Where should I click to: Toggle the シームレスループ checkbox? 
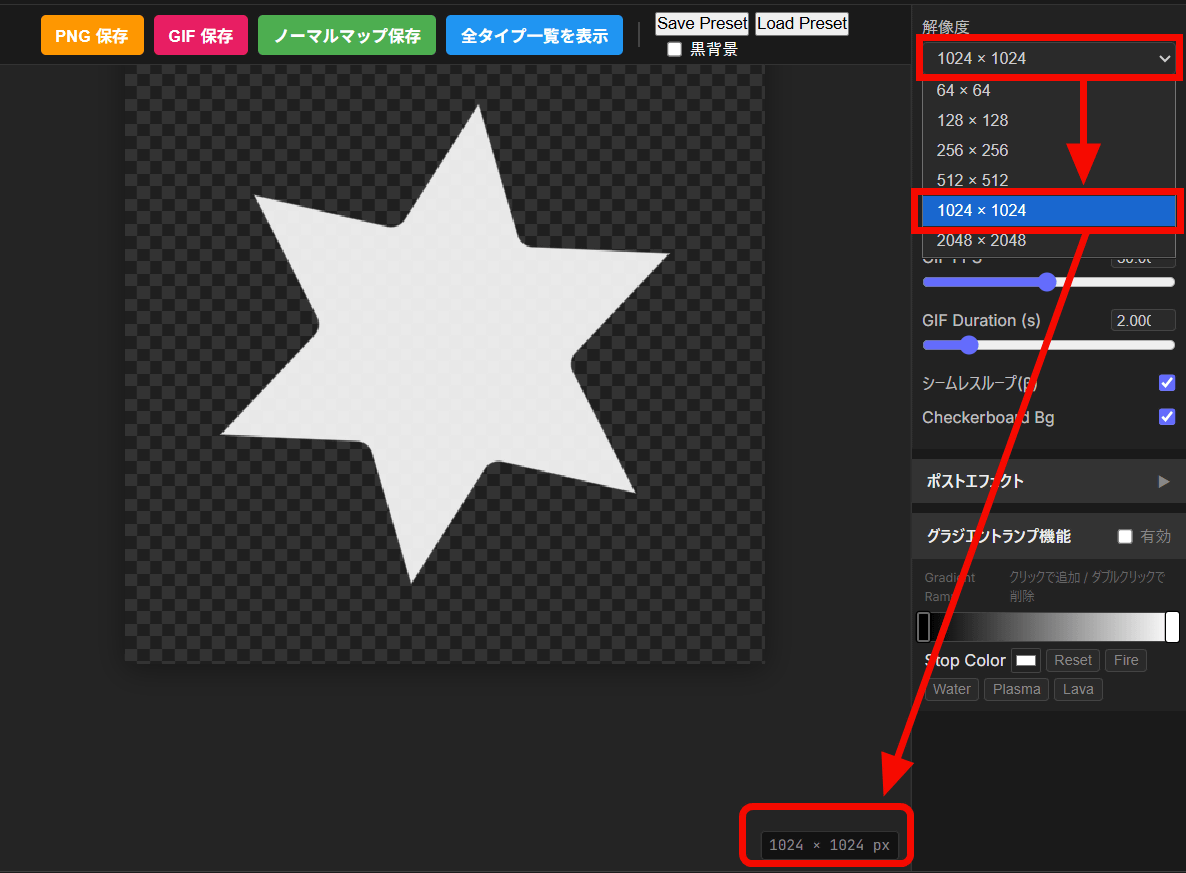click(1166, 383)
